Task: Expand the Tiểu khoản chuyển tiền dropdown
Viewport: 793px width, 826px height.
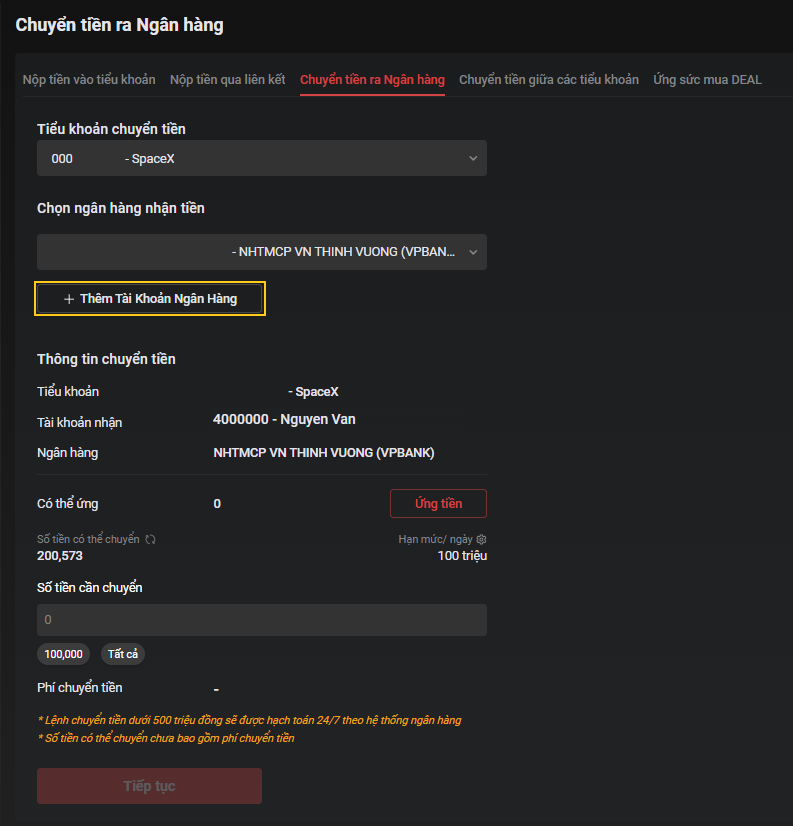Action: 261,158
